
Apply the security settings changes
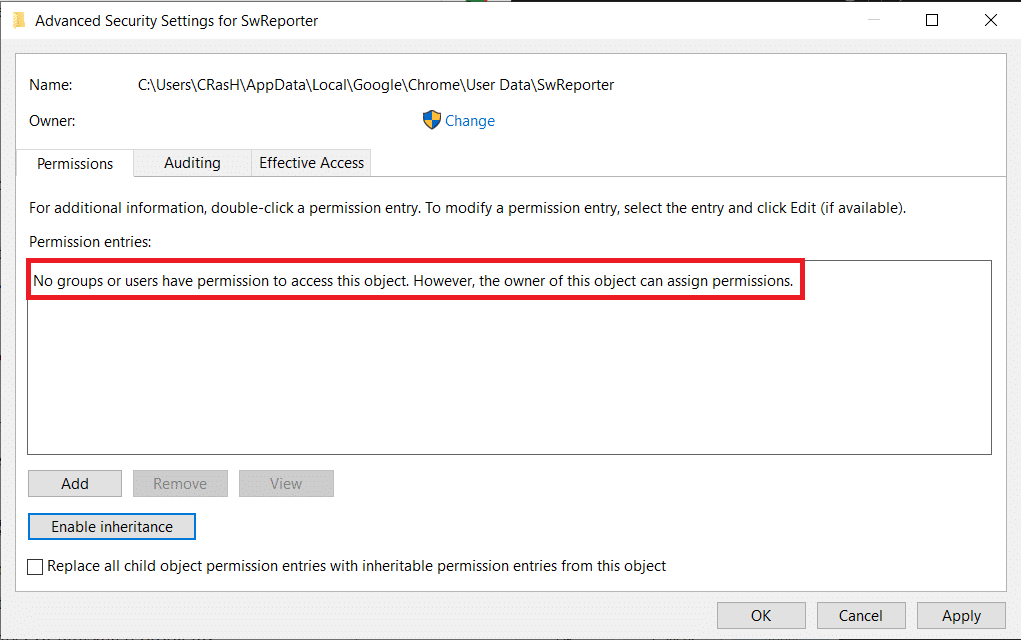tap(961, 616)
